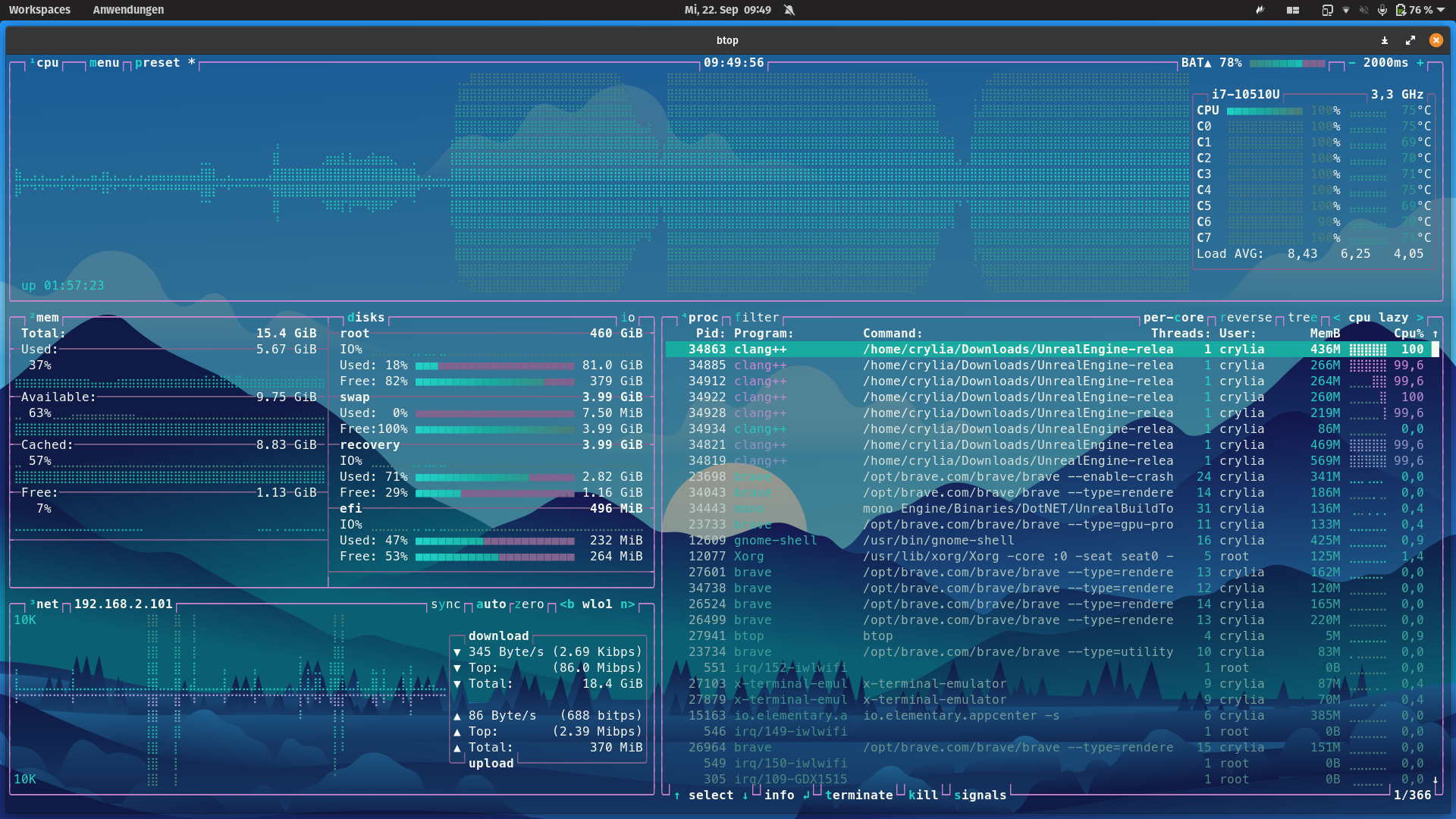Open the btop menu

pyautogui.click(x=105, y=63)
